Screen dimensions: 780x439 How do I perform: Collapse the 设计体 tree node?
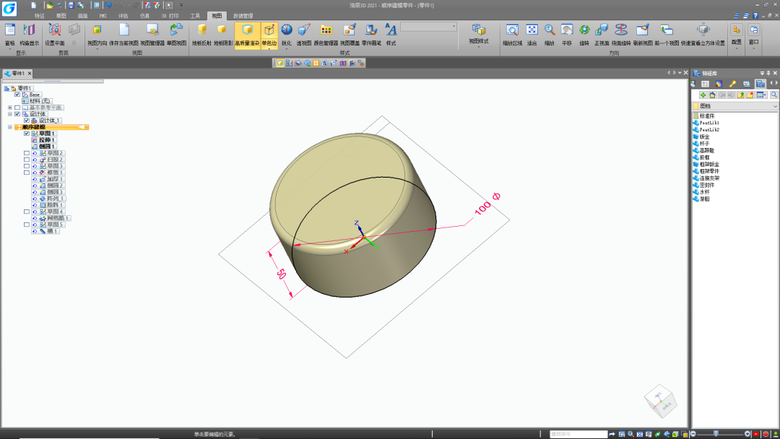point(9,114)
